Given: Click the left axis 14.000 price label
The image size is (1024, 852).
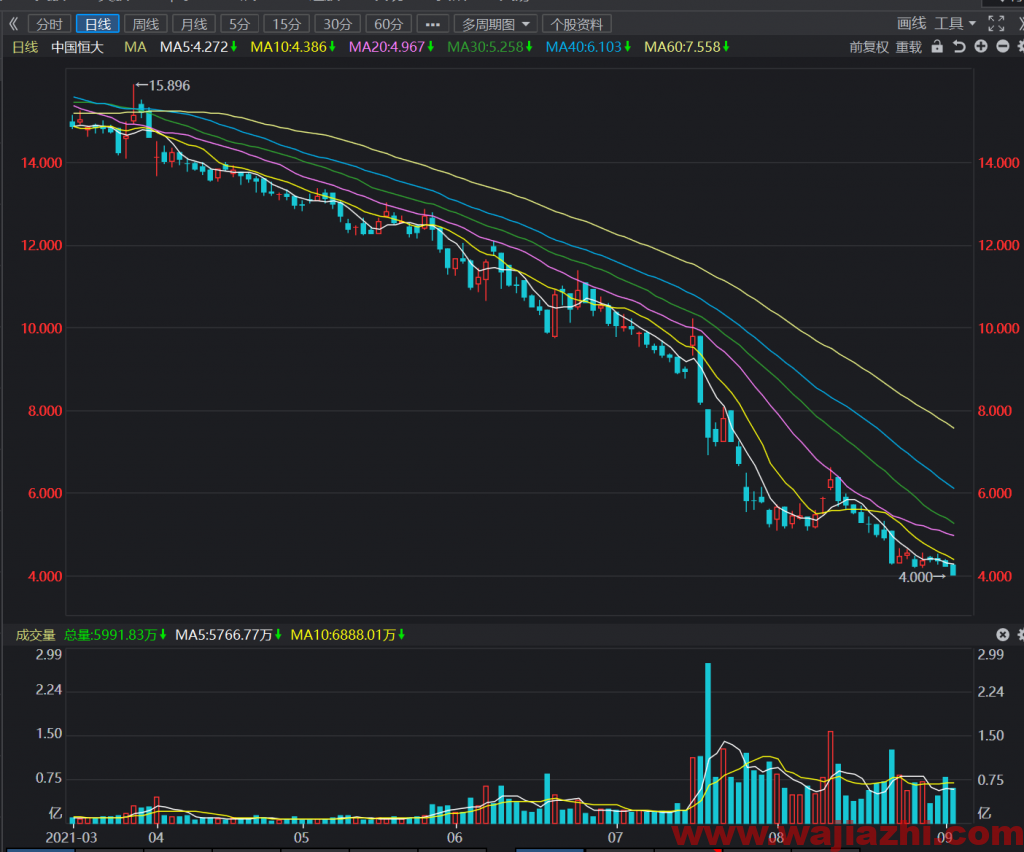Looking at the screenshot, I should pyautogui.click(x=41, y=163).
